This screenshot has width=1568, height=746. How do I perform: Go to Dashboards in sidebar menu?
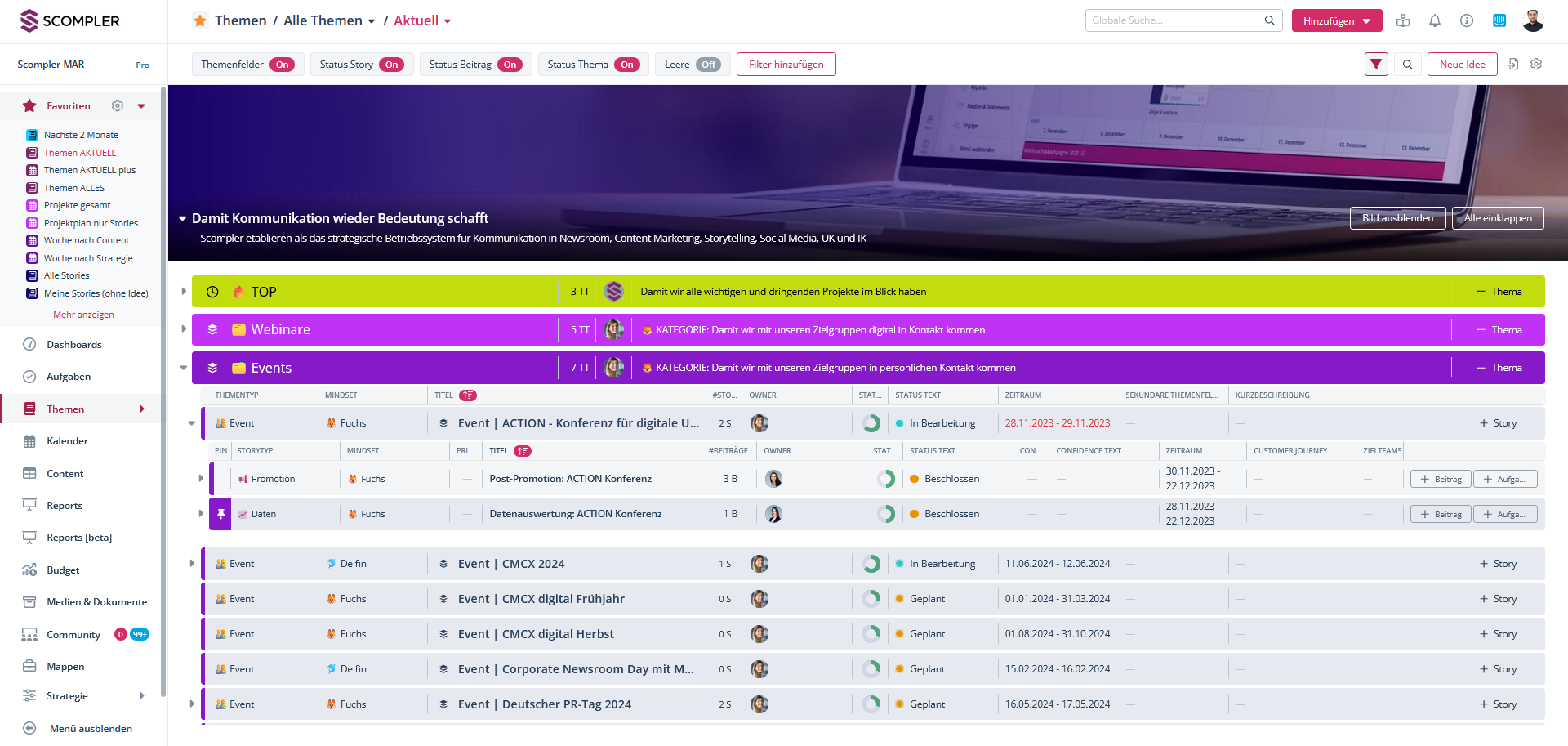click(x=73, y=345)
